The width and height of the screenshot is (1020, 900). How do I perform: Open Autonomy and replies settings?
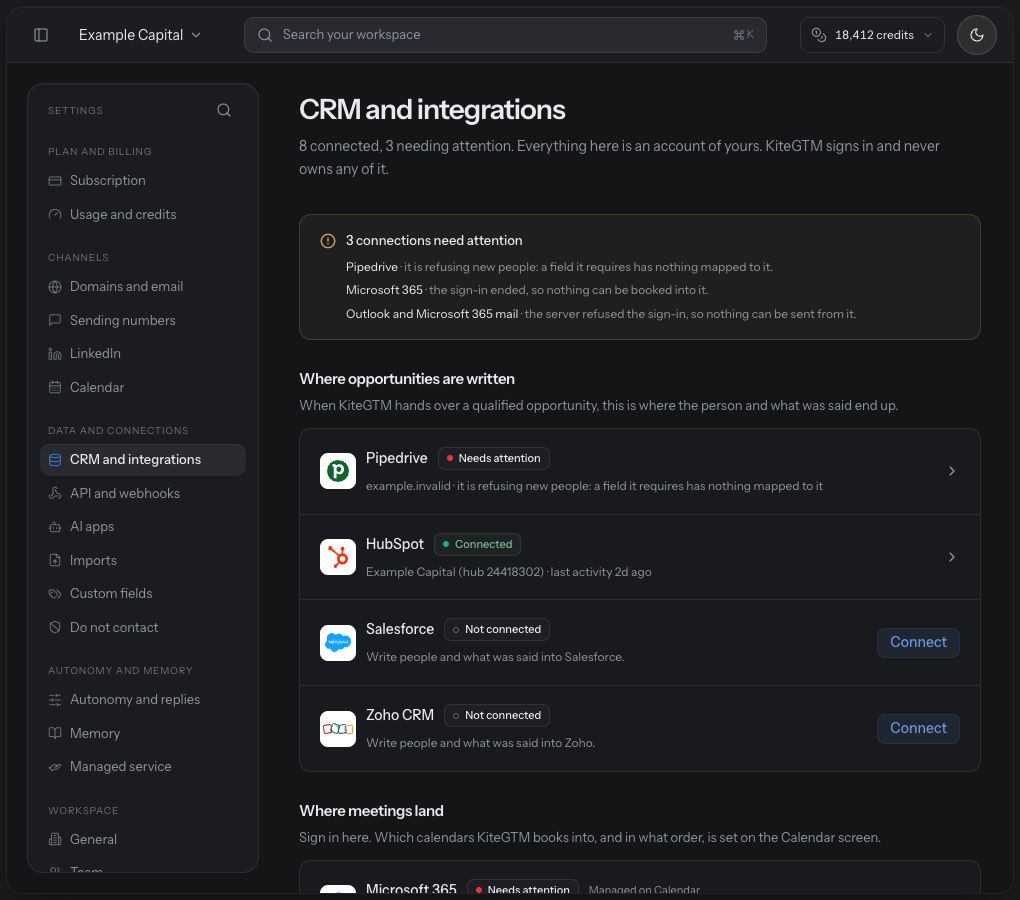(142, 699)
